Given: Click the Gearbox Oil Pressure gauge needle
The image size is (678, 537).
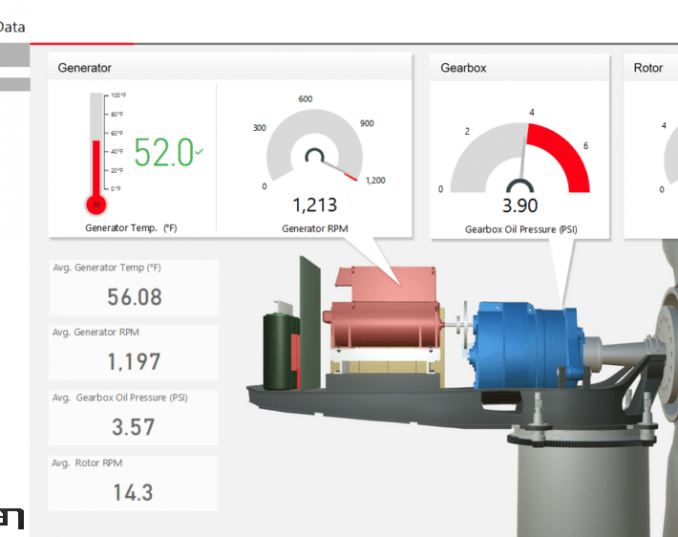Looking at the screenshot, I should pyautogui.click(x=522, y=152).
